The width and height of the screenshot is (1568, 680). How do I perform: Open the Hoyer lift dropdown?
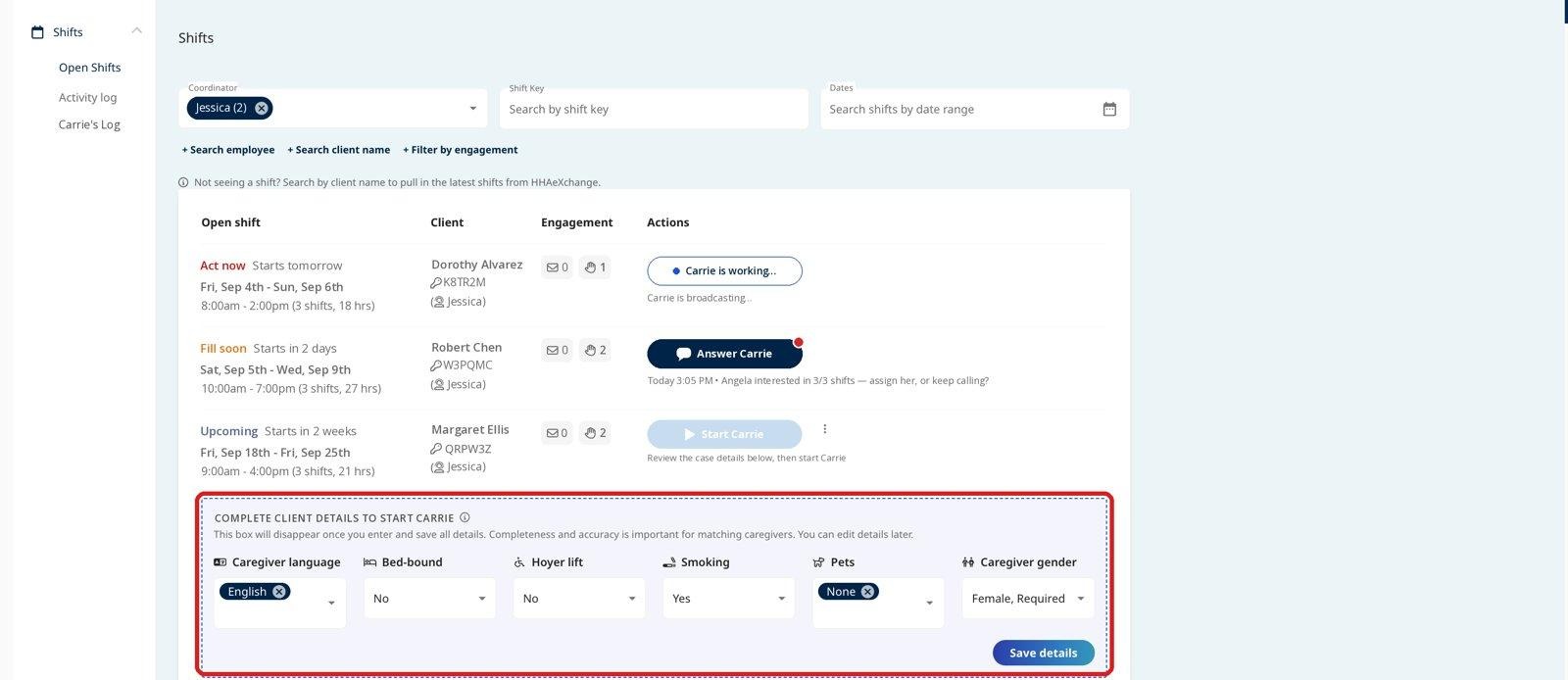pos(579,599)
